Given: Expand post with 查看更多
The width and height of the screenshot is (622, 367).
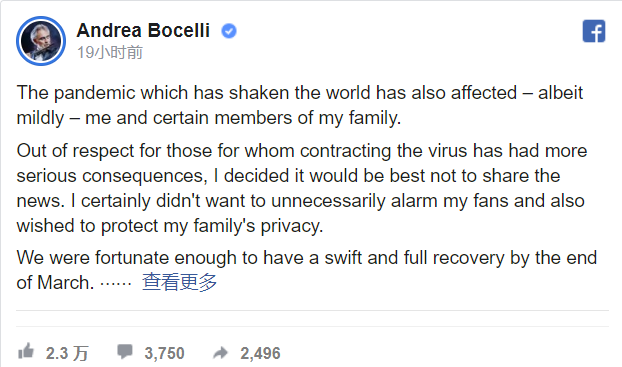Looking at the screenshot, I should (x=179, y=282).
